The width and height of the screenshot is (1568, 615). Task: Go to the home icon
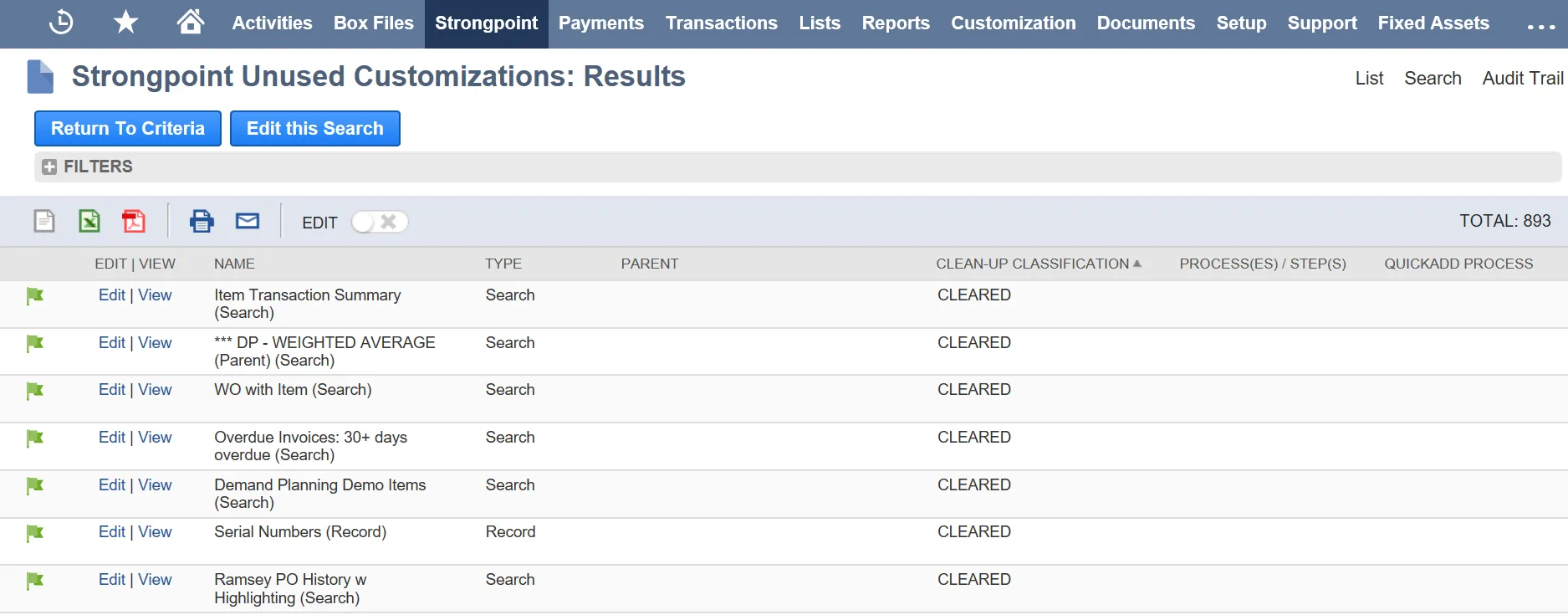(191, 21)
